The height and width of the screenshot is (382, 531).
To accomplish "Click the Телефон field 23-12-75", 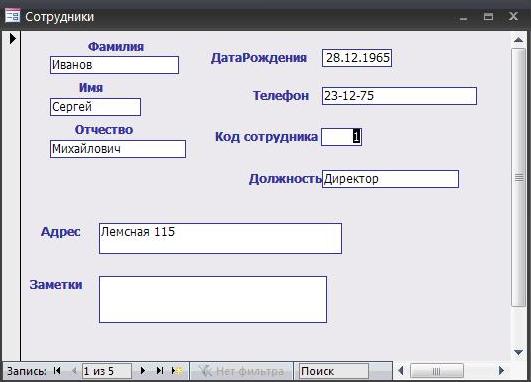I will tap(399, 96).
